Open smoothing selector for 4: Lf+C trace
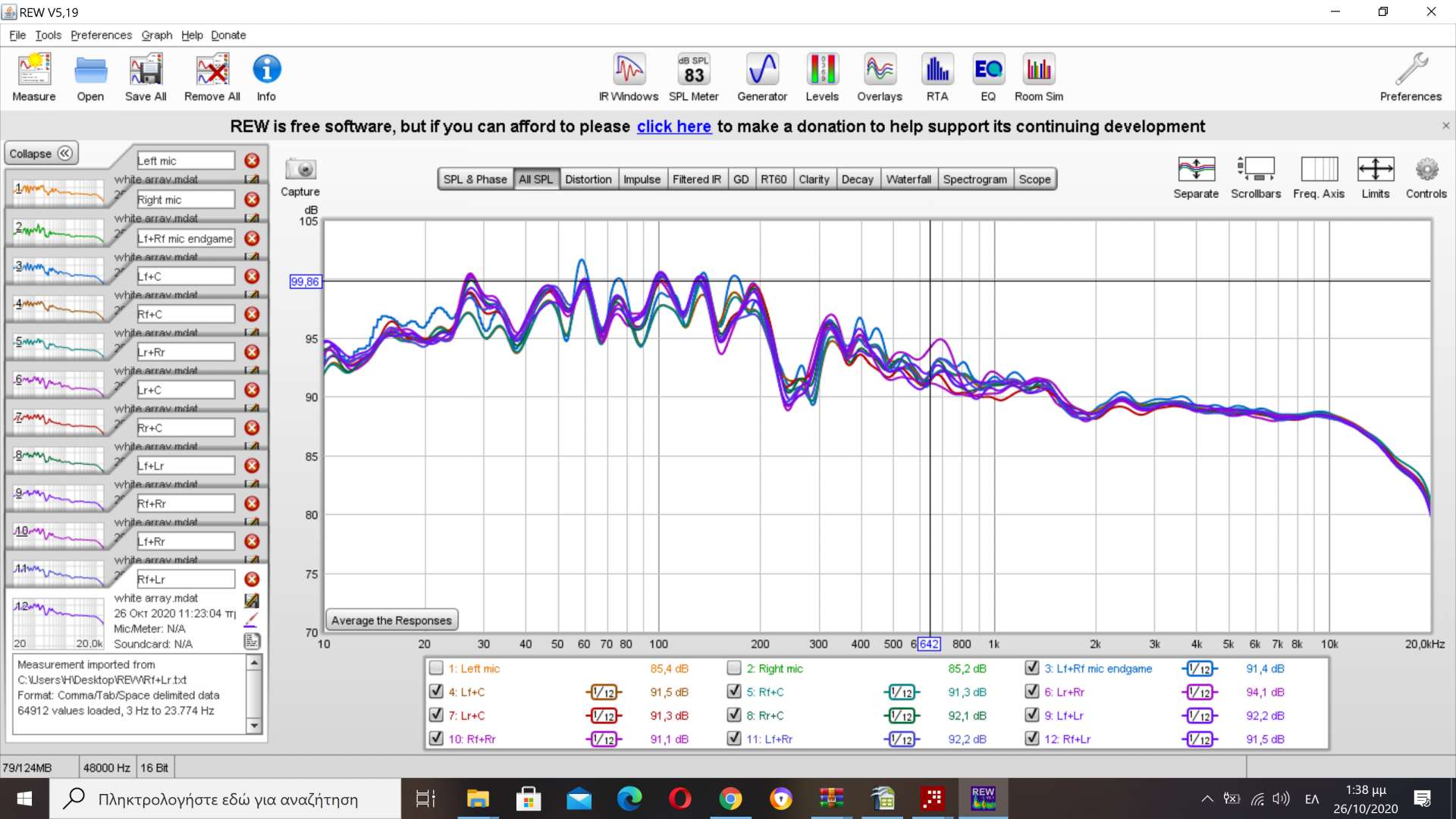This screenshot has width=1456, height=819. (x=604, y=692)
